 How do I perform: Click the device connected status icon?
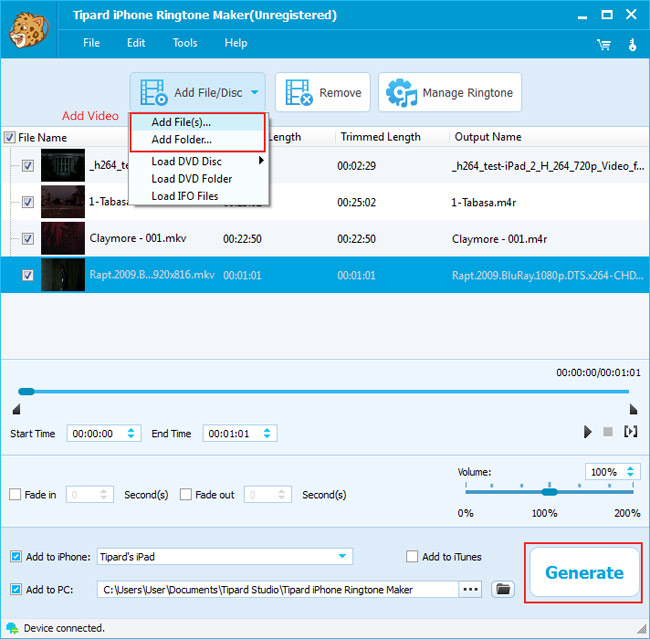12,628
